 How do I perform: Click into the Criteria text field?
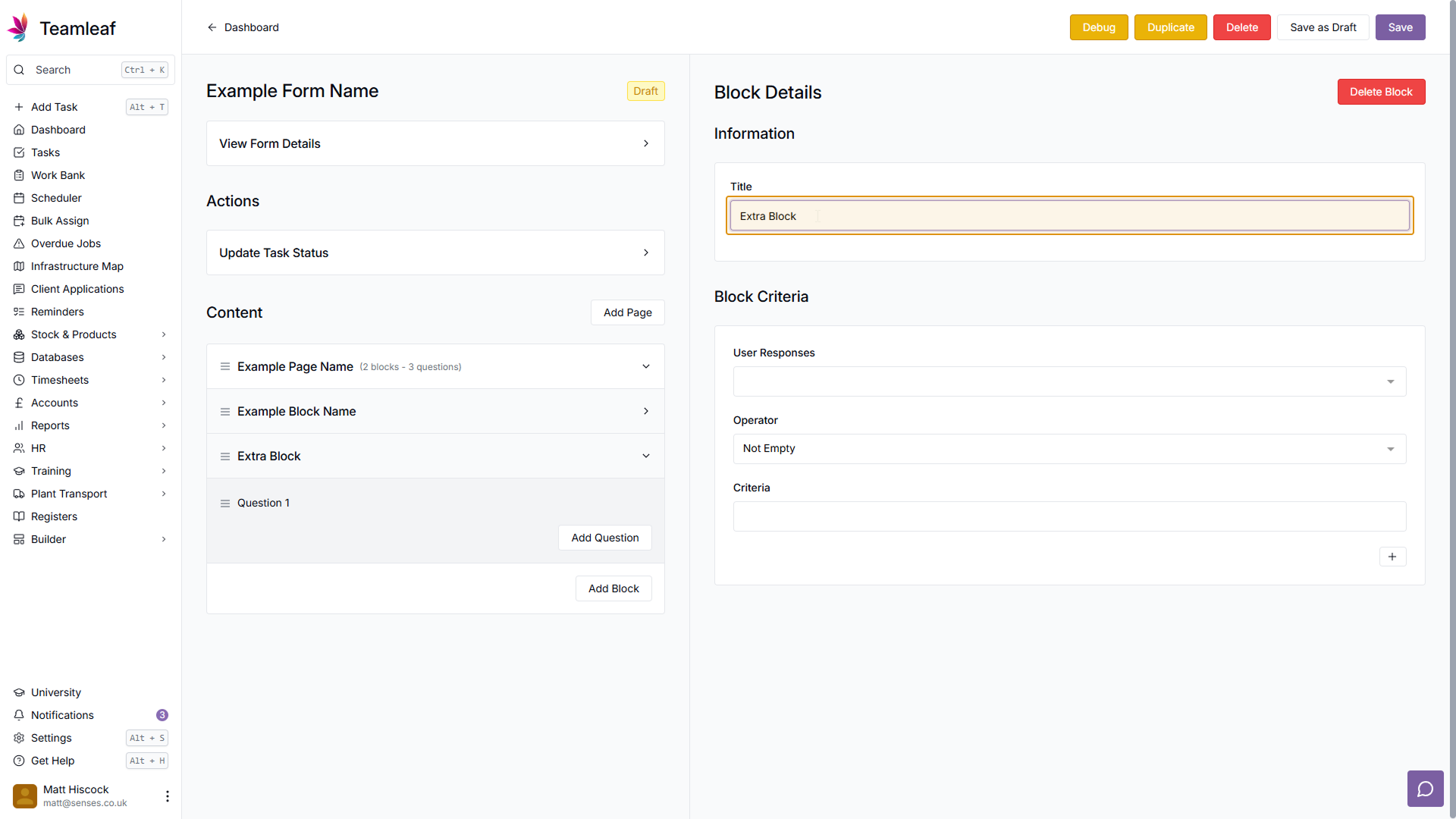(1068, 516)
